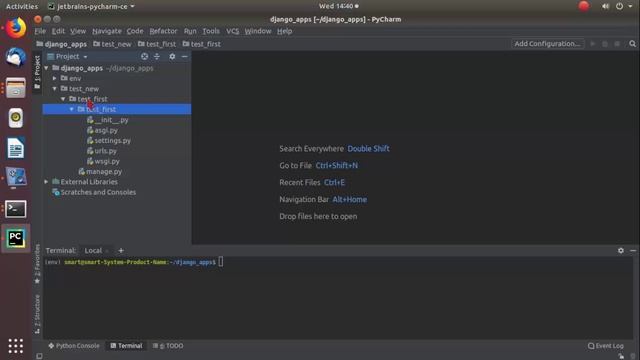Collapse the django_apps root folder
640x360 pixels.
click(46, 68)
